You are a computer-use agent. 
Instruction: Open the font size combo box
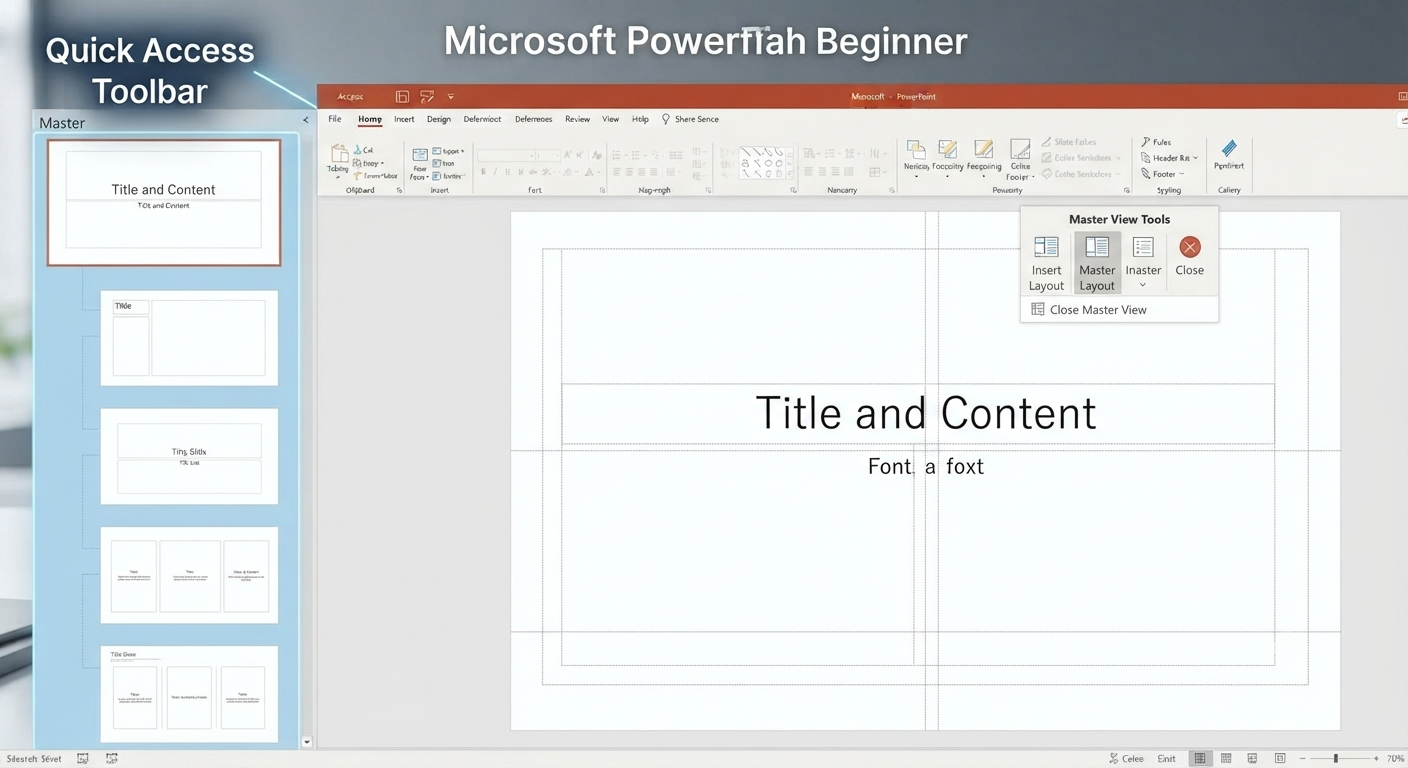tap(549, 155)
